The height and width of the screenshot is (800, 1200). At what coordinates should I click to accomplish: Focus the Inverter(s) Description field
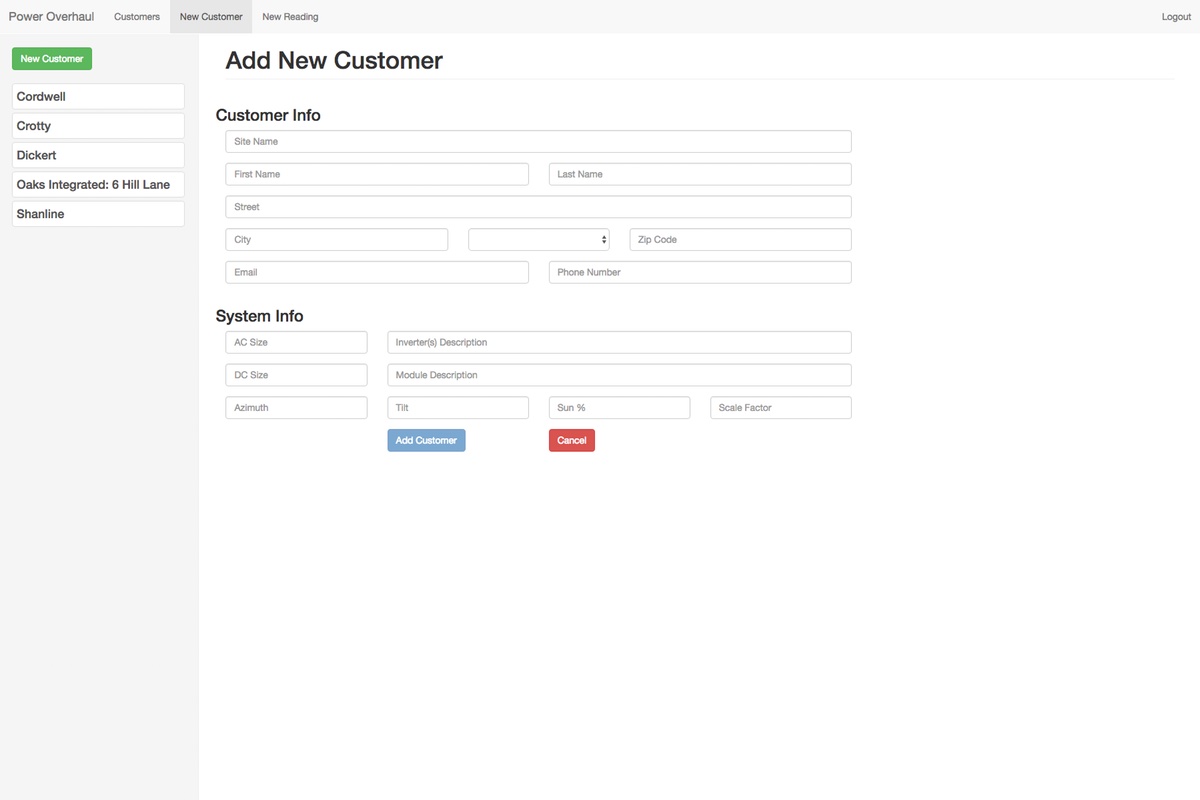click(x=619, y=343)
